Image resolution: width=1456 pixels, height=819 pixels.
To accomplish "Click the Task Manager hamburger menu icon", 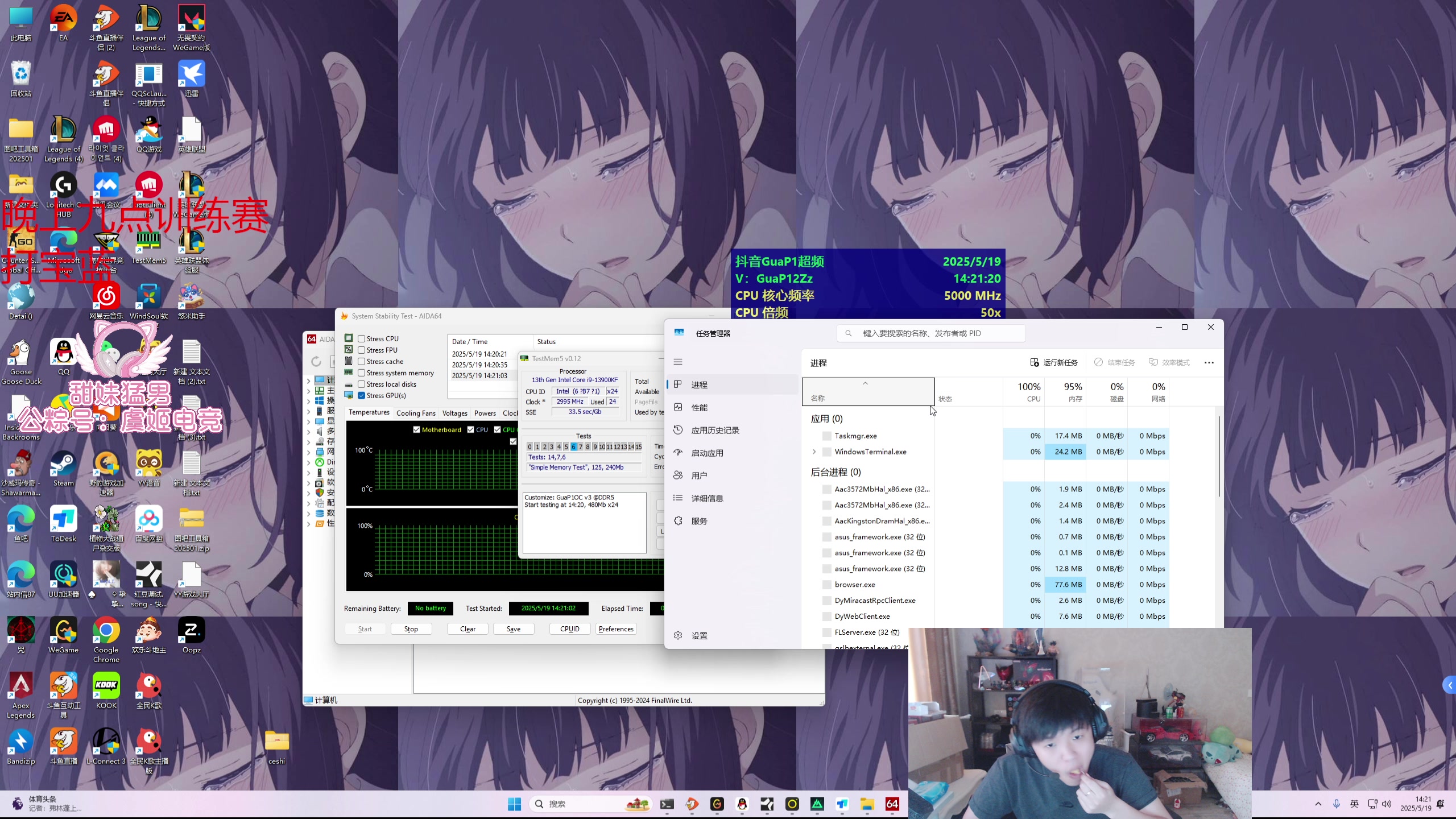I will (678, 362).
